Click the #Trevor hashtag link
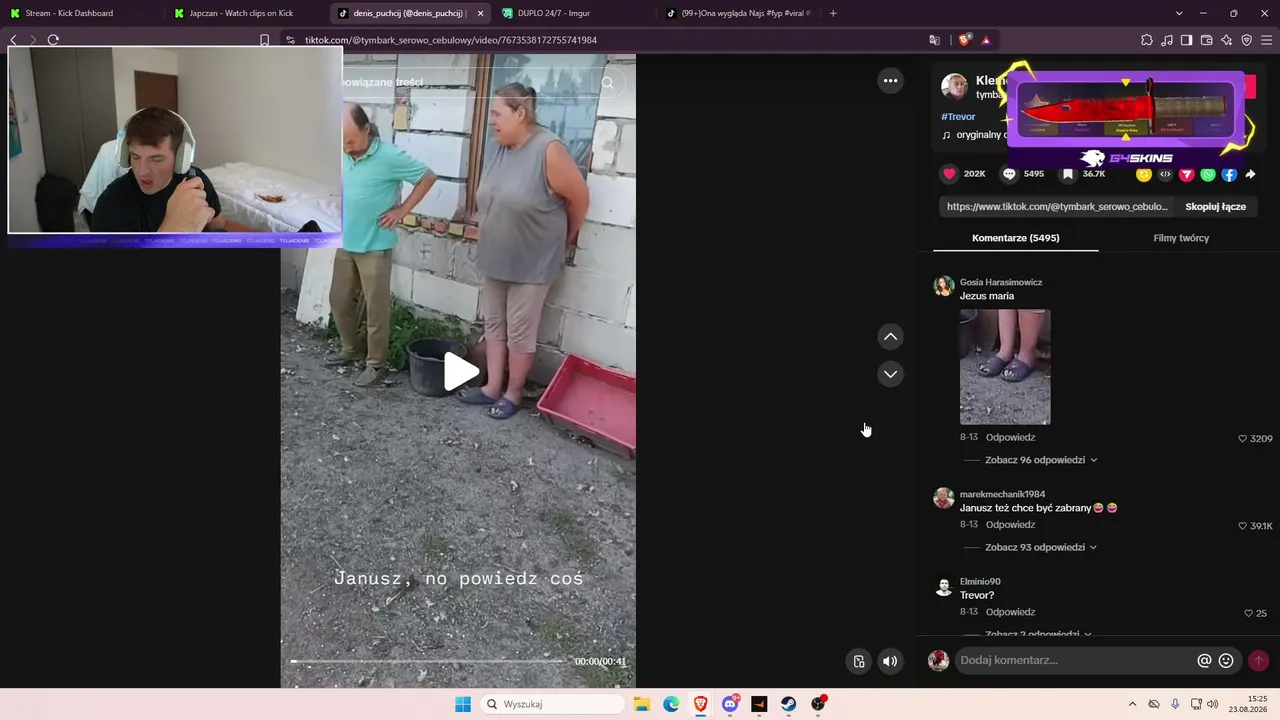The height and width of the screenshot is (720, 1280). (x=958, y=117)
